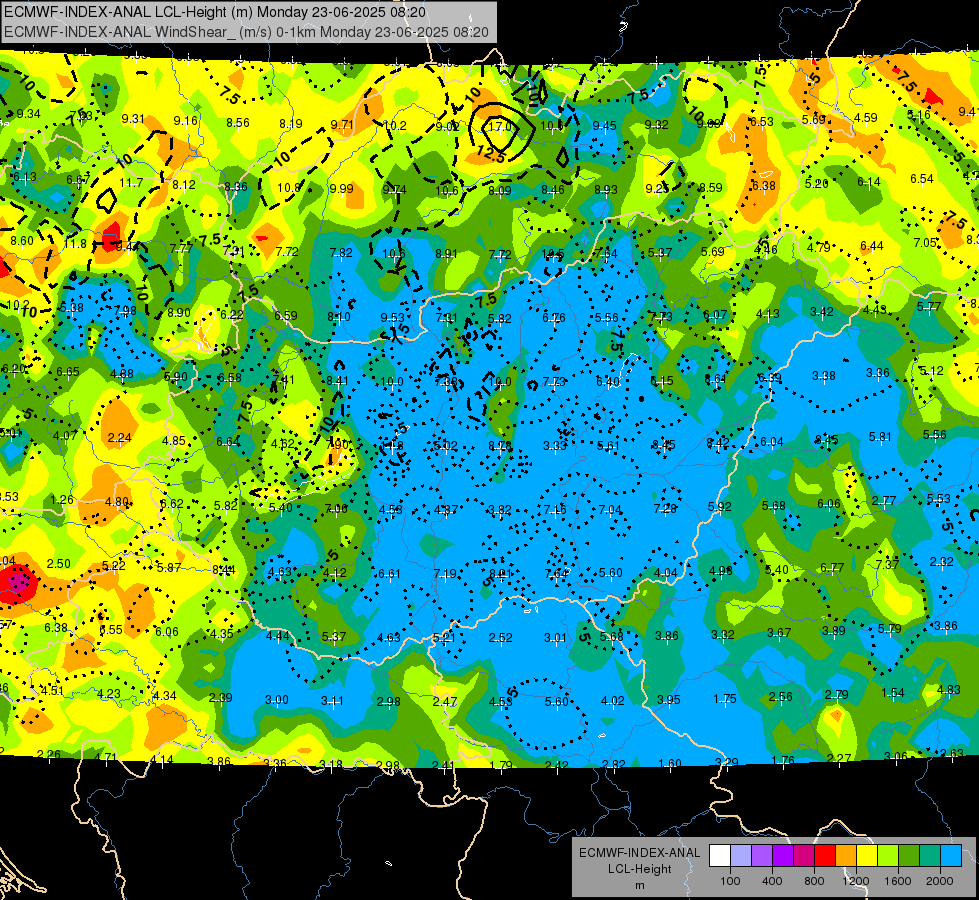This screenshot has width=979, height=900.
Task: Click the WindShear 0-1km title line
Action: point(246,32)
